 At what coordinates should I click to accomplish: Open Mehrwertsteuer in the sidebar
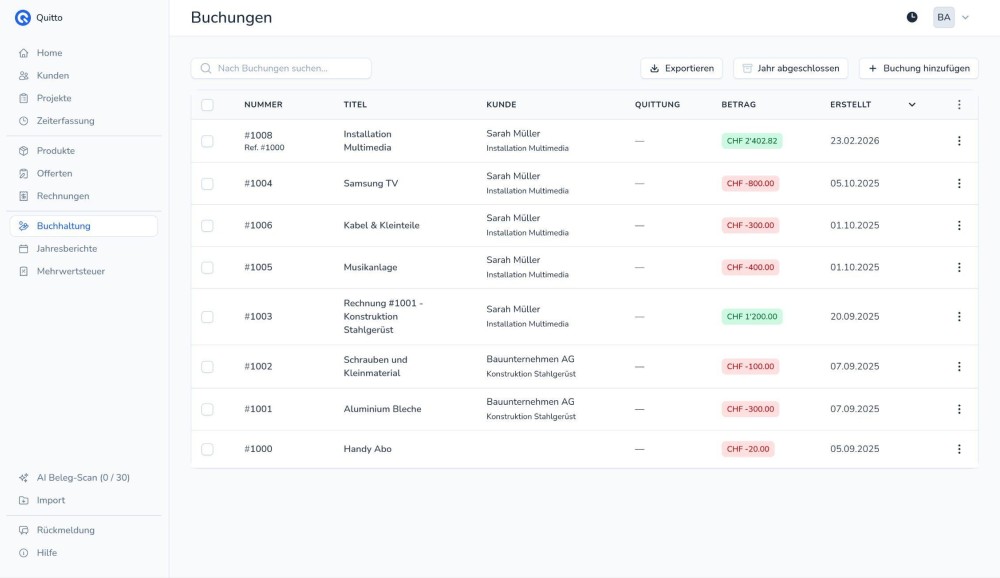[70, 271]
